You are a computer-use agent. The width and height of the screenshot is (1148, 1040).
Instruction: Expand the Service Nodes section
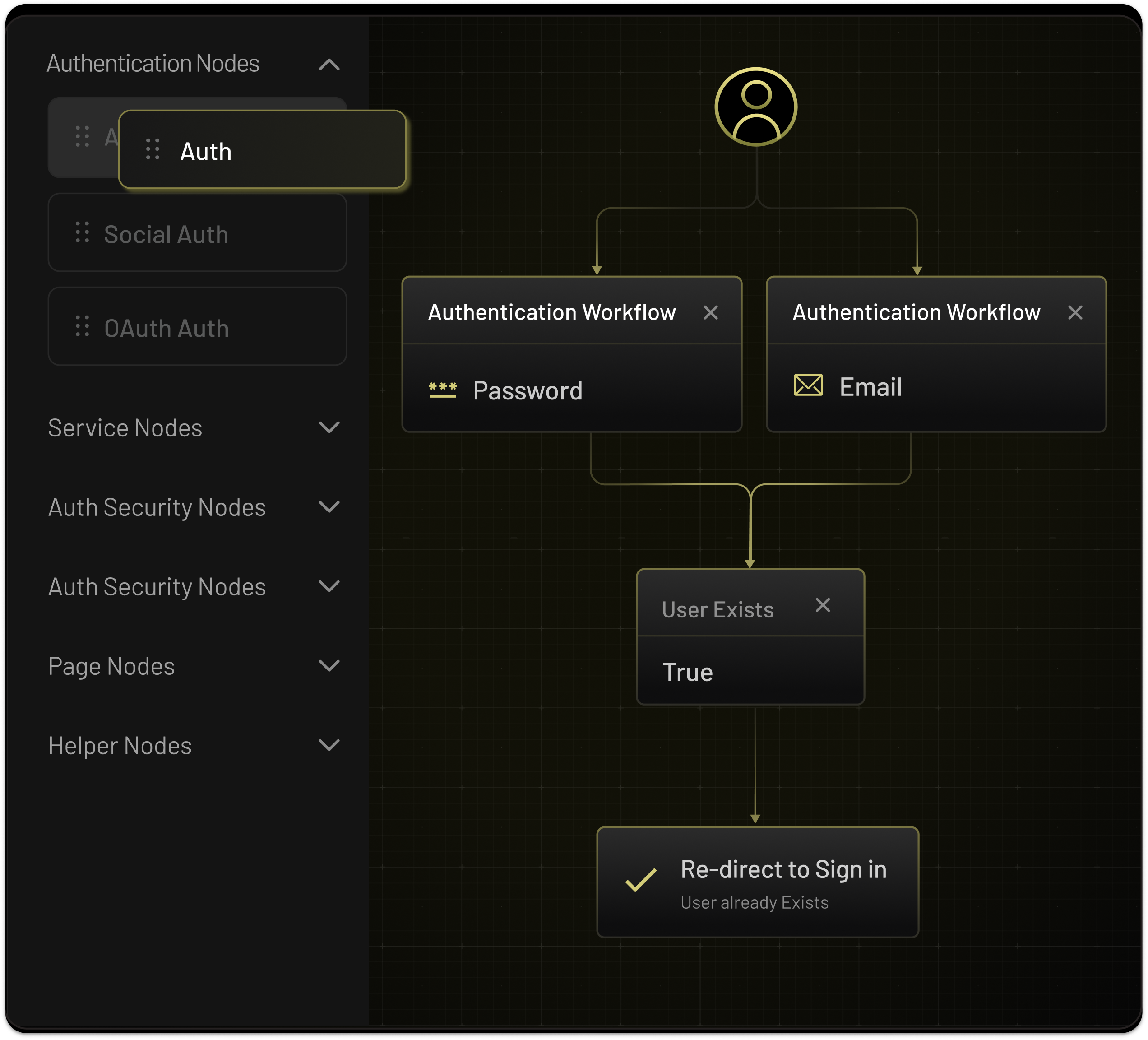[329, 428]
